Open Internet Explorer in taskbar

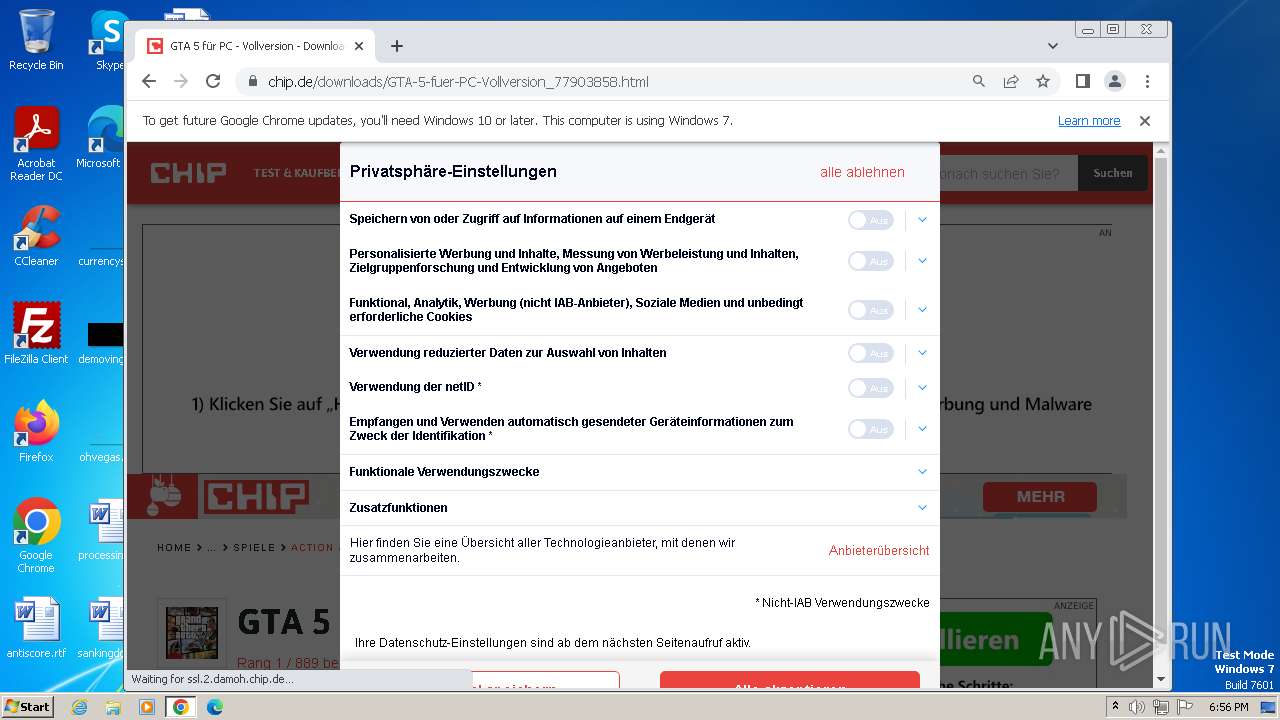79,707
